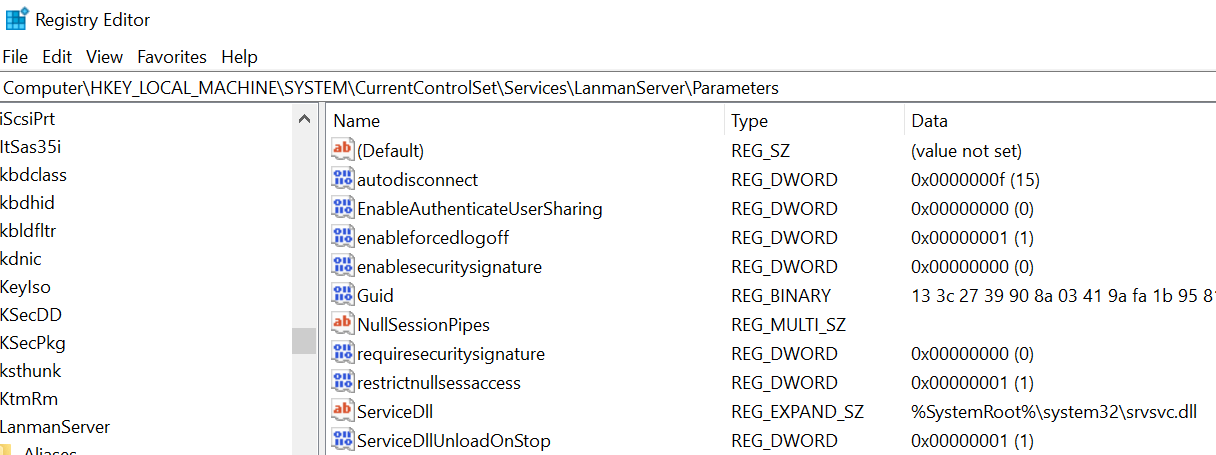Viewport: 1216px width, 455px height.
Task: Open the File menu
Action: tap(16, 57)
